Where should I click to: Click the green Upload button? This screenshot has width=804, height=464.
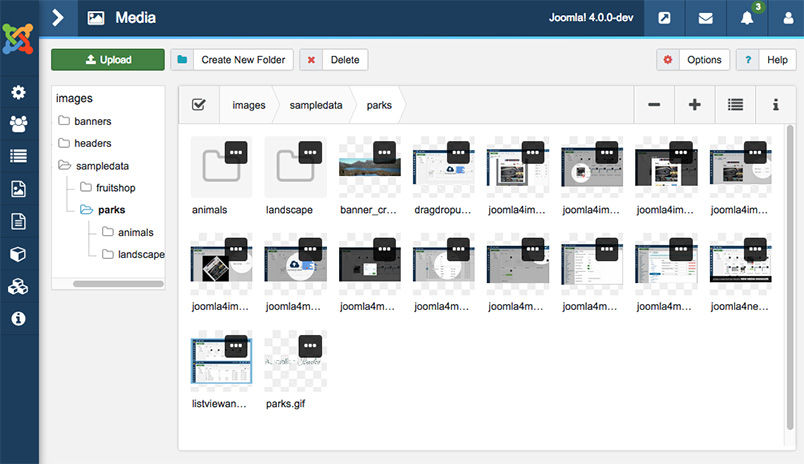pyautogui.click(x=108, y=60)
